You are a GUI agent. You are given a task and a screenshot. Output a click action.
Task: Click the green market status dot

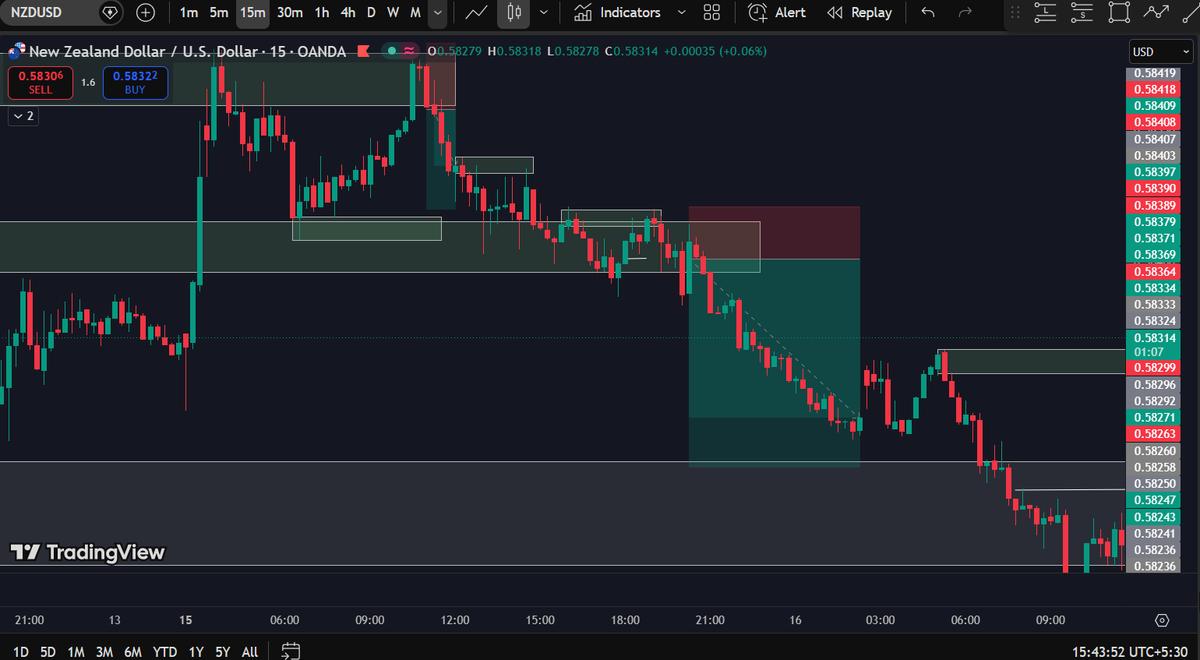click(x=391, y=51)
